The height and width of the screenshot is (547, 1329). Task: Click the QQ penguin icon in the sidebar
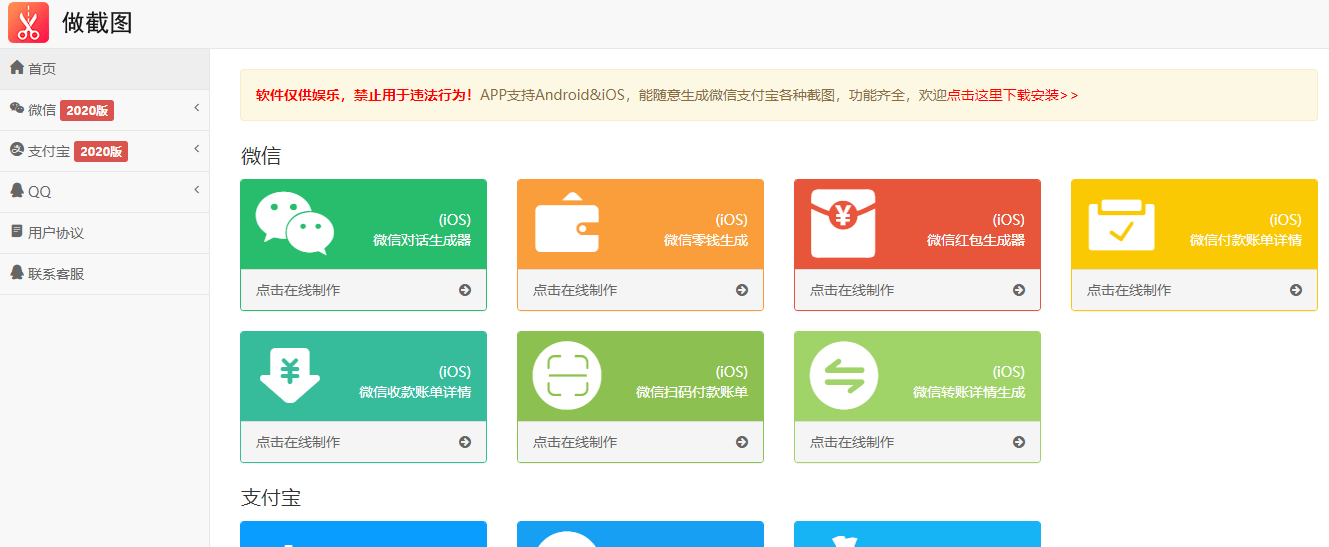click(17, 191)
